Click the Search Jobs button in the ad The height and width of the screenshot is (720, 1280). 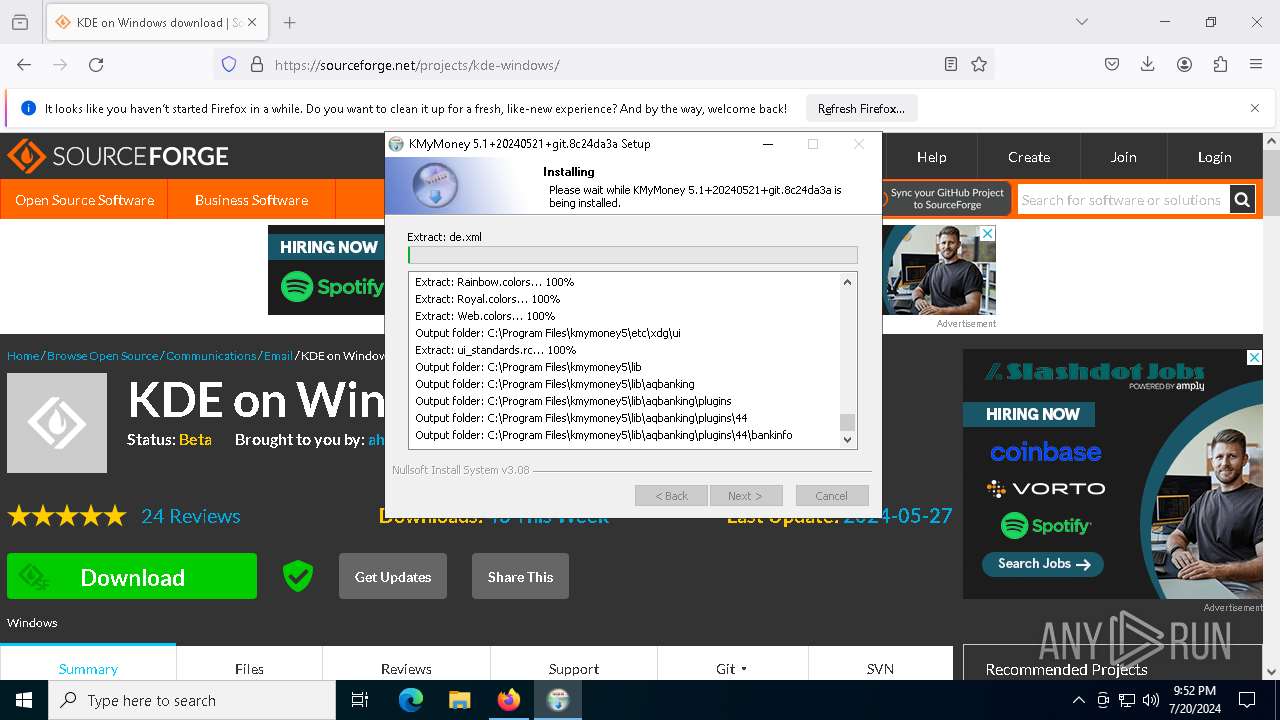coord(1043,564)
